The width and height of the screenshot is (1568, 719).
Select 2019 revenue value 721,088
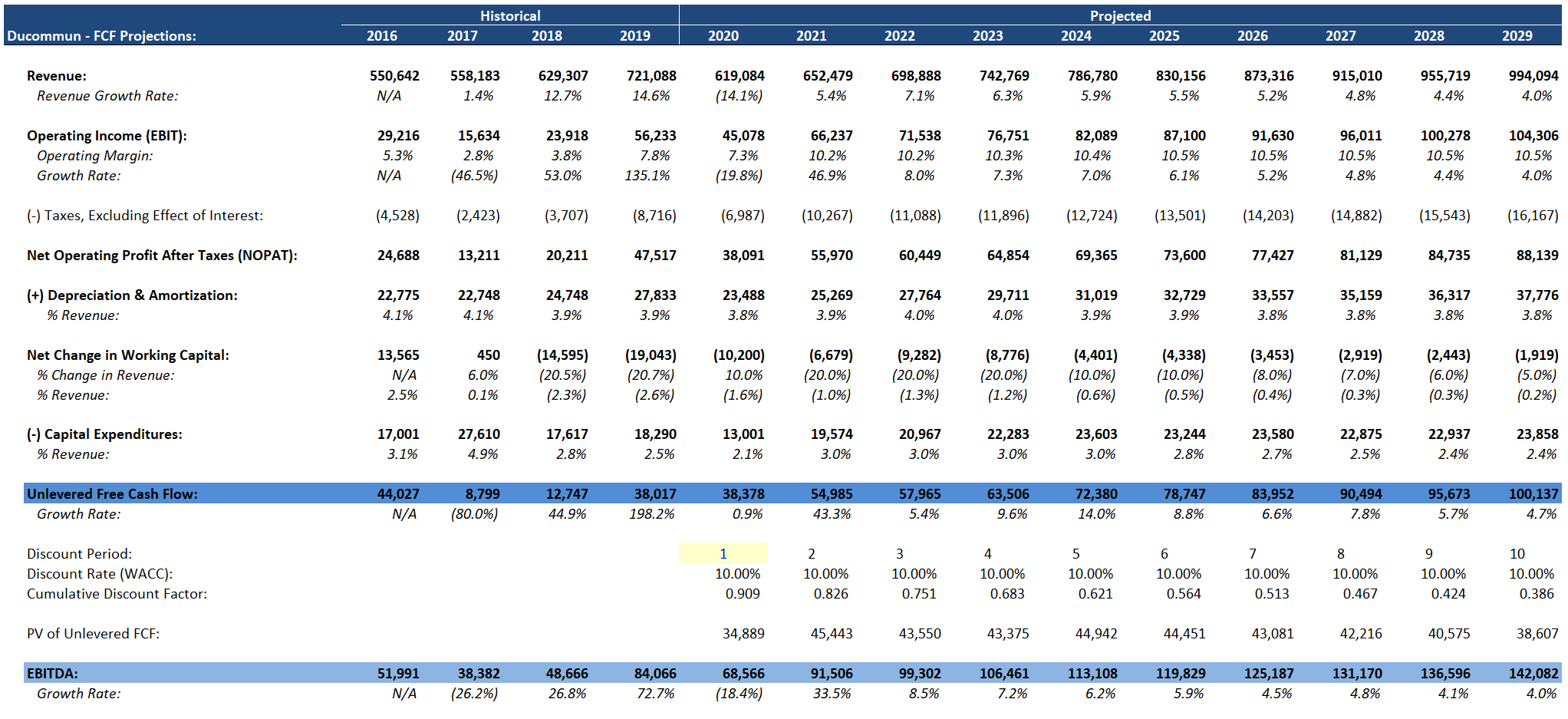coord(651,76)
